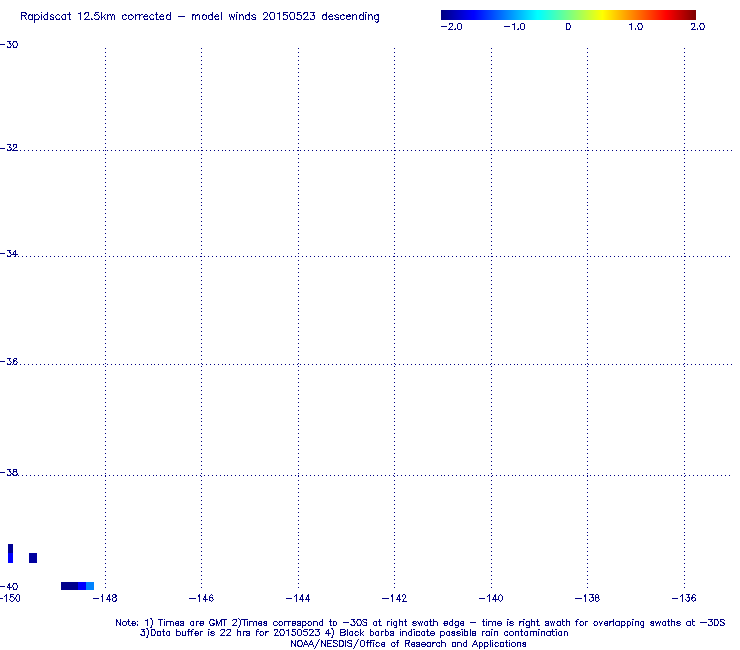The width and height of the screenshot is (740, 650).
Task: Click the -142 longitude axis label
Action: 394,599
